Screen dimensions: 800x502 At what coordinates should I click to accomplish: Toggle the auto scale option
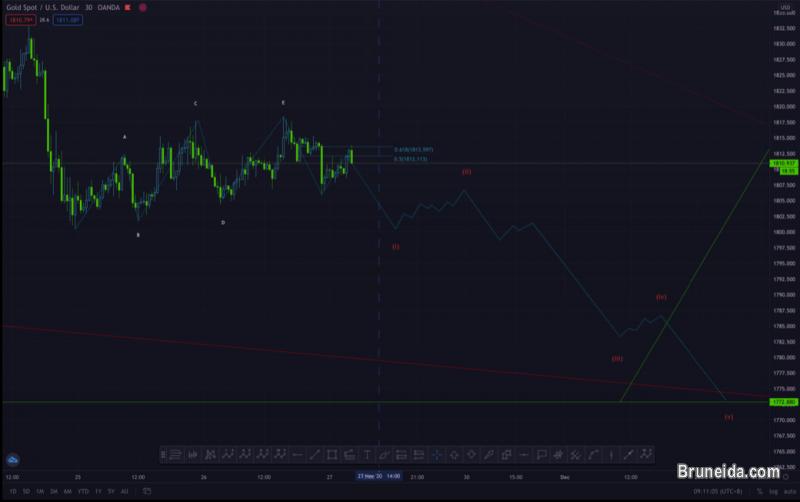coord(790,492)
